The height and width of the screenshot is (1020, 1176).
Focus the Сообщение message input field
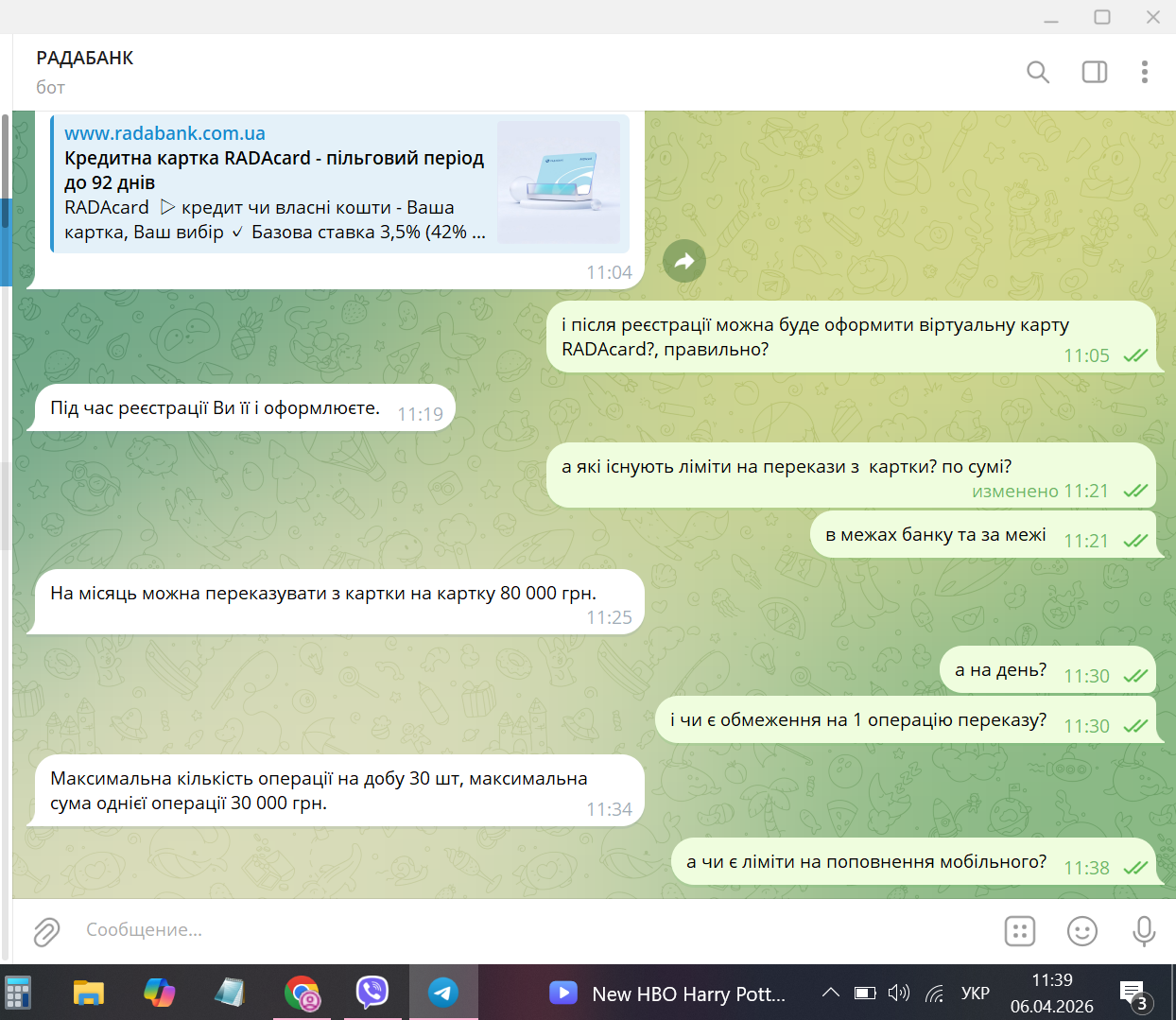coord(529,930)
